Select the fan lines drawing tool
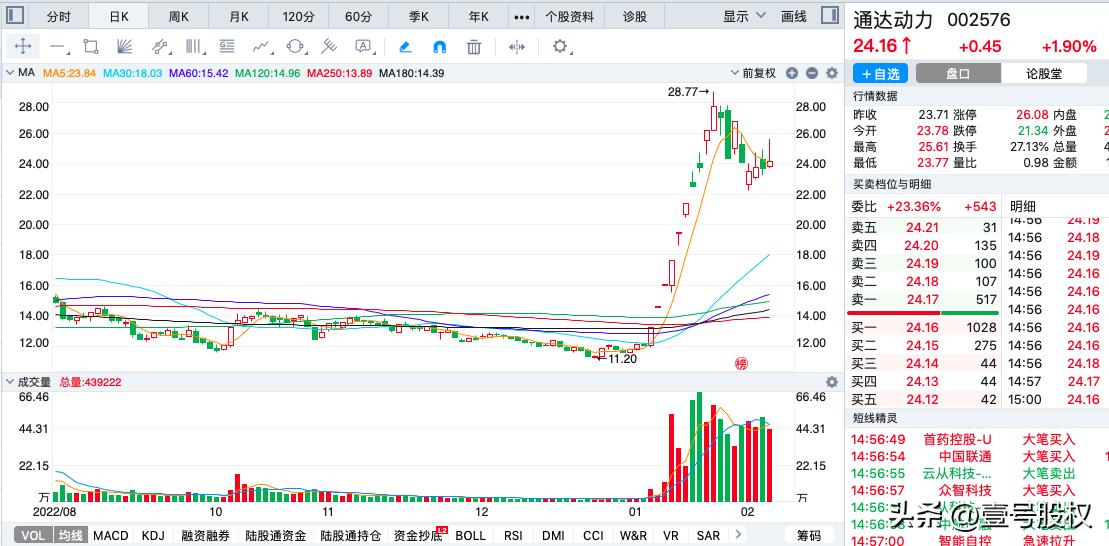The width and height of the screenshot is (1109, 546). tap(124, 47)
